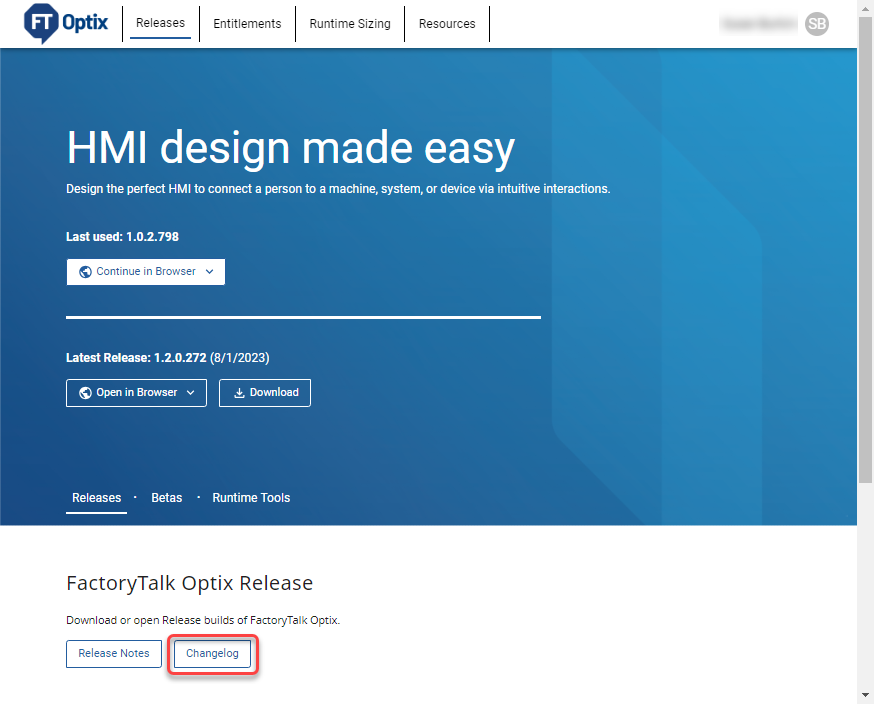Click the scrollbar down arrow
Viewport: 874px width, 704px height.
(865, 695)
